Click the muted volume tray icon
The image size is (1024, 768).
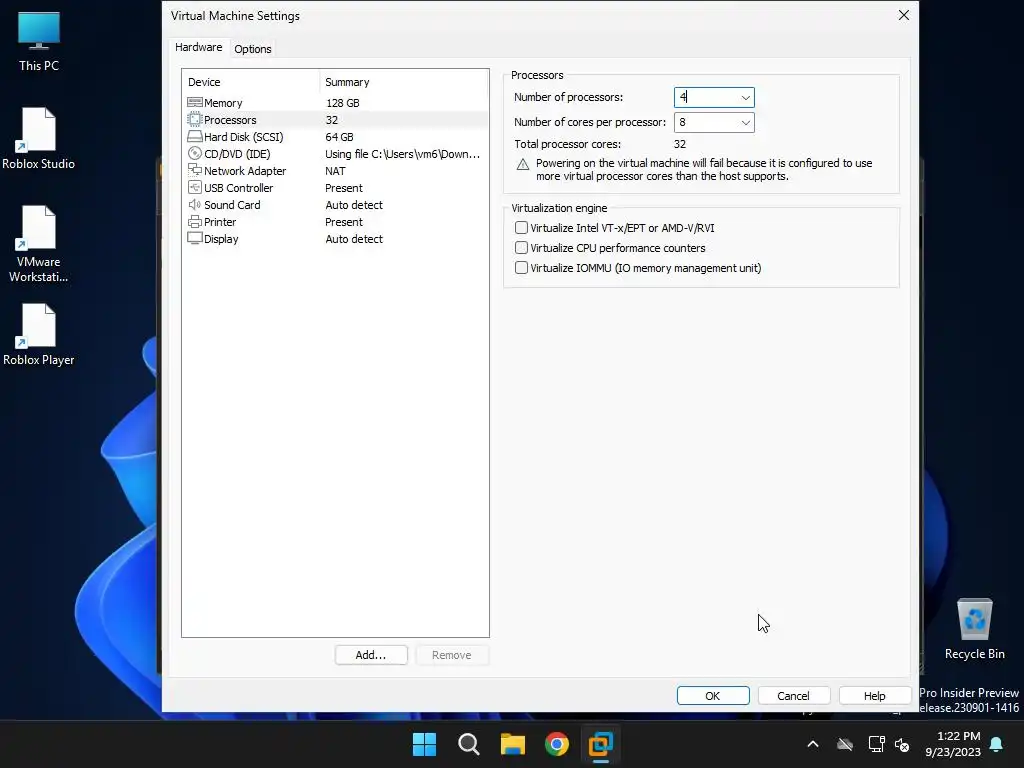[902, 744]
